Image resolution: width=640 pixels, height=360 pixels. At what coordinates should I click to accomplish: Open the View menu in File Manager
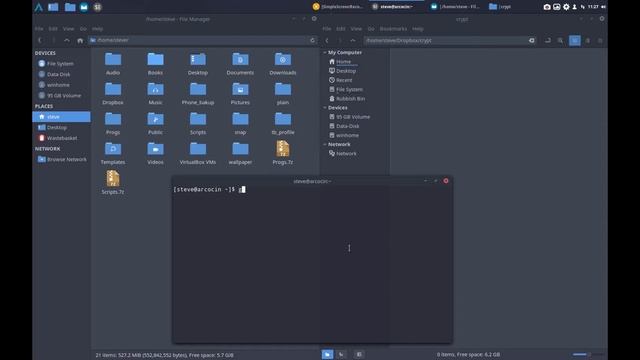[68, 29]
